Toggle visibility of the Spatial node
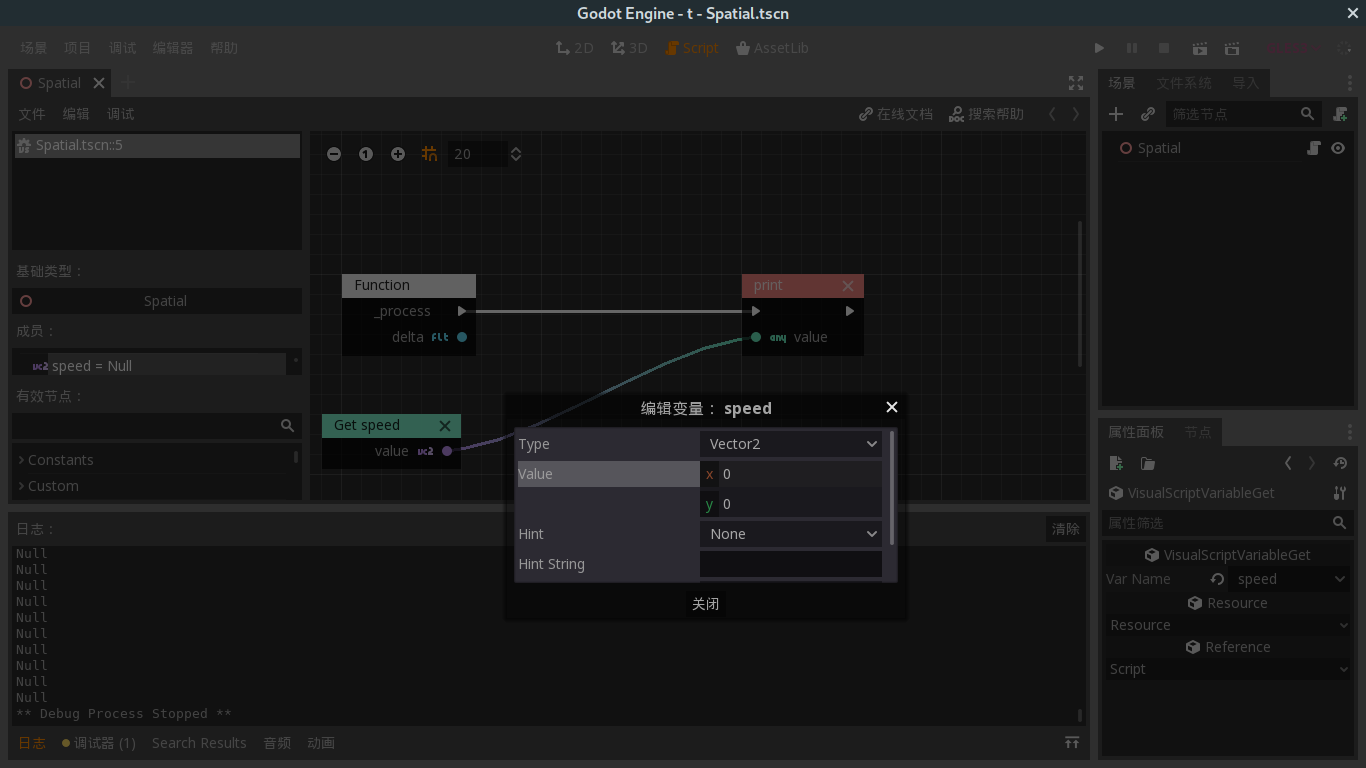 [x=1338, y=147]
